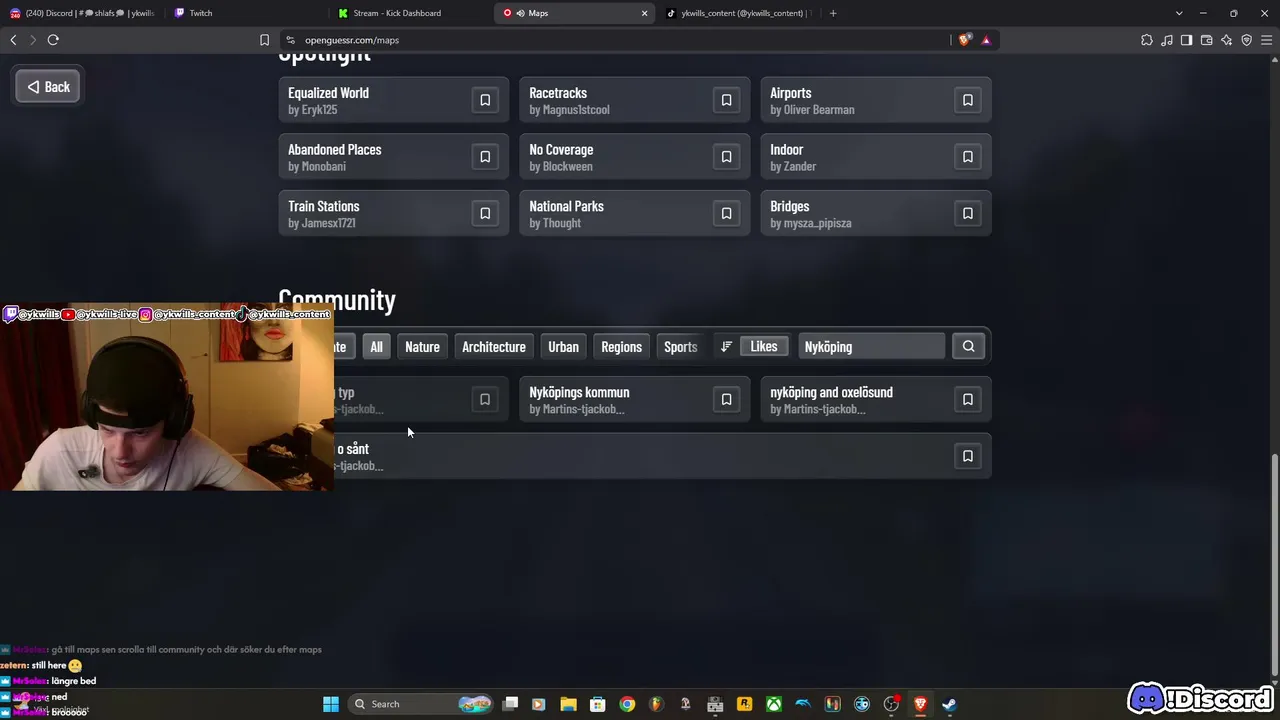Image resolution: width=1280 pixels, height=720 pixels.
Task: Bookmark the Racetracks map
Action: pyautogui.click(x=726, y=100)
